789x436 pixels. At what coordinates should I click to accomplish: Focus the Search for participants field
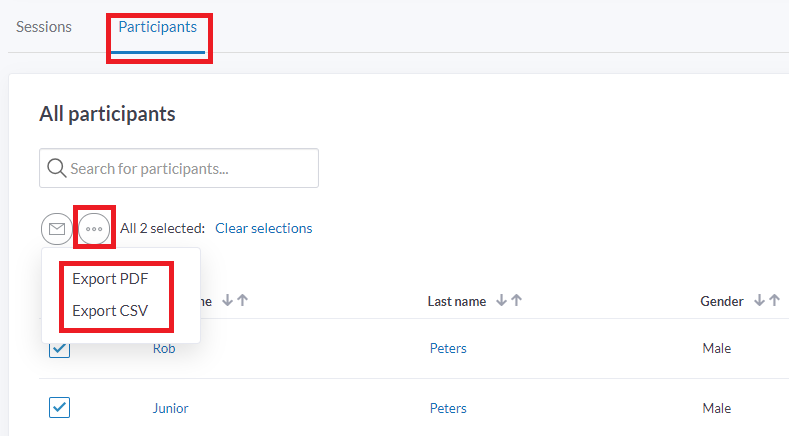(x=190, y=168)
